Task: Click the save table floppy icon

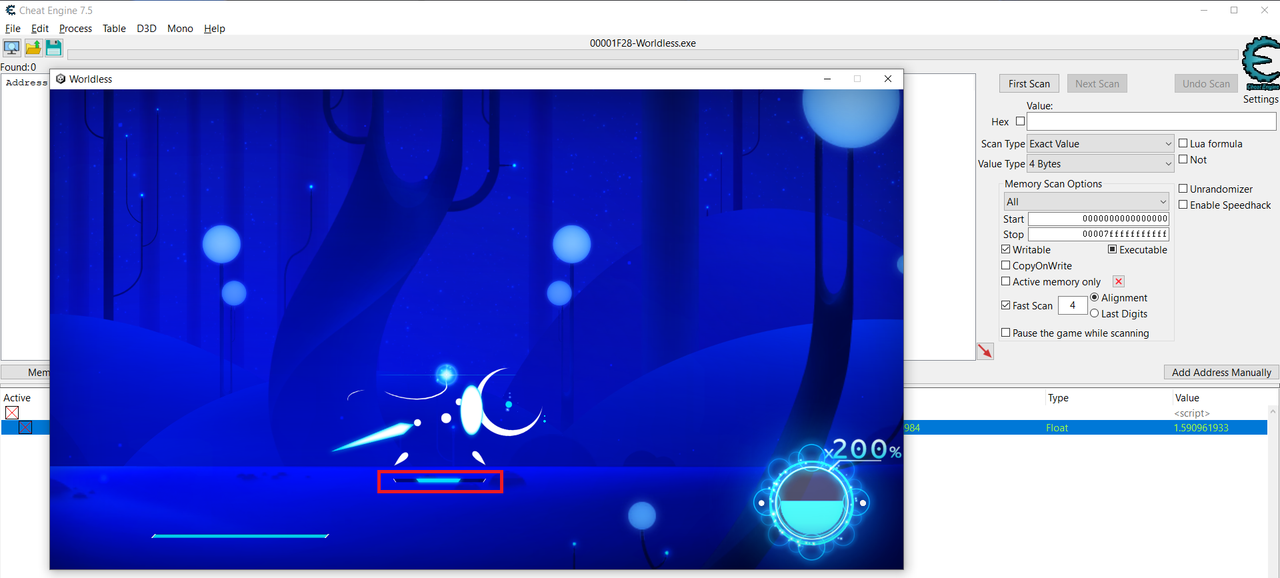Action: (53, 47)
